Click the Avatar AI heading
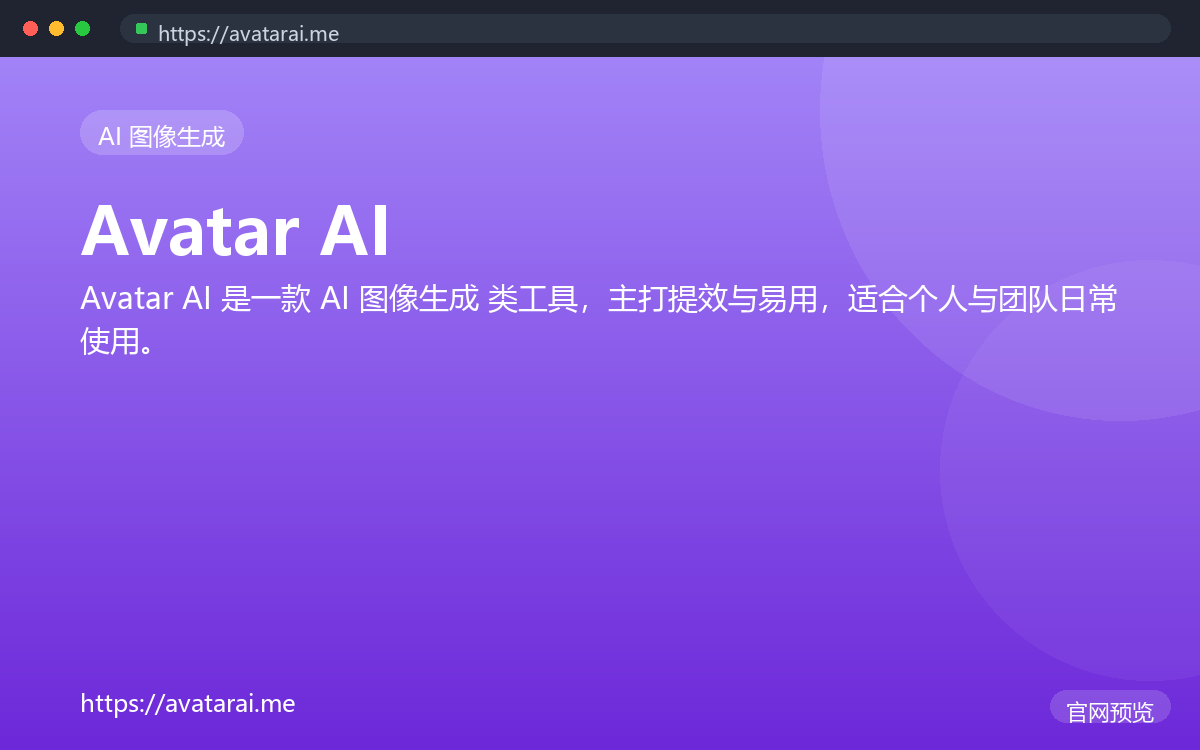1200x750 pixels. (235, 230)
